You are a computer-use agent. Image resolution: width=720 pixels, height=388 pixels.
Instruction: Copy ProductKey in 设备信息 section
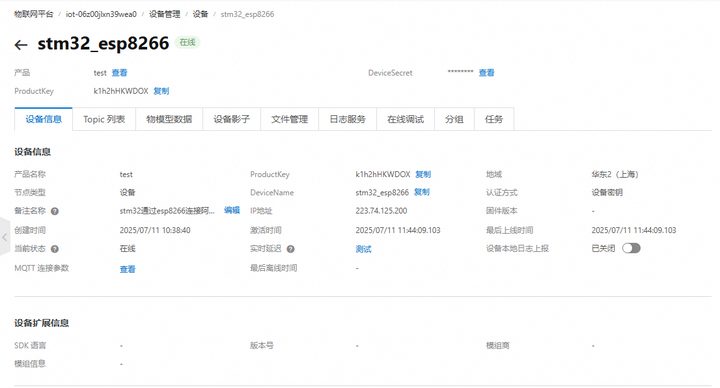point(423,174)
